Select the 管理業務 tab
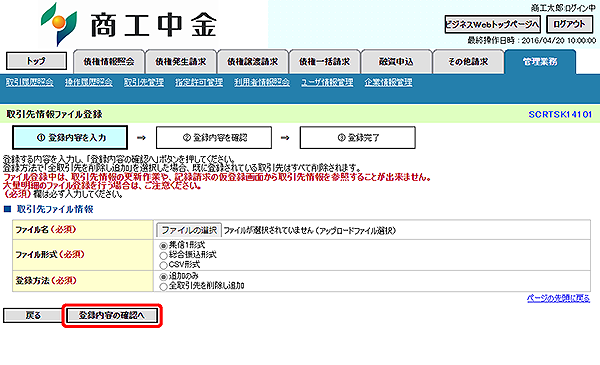Image resolution: width=600 pixels, height=365 pixels. [x=540, y=62]
